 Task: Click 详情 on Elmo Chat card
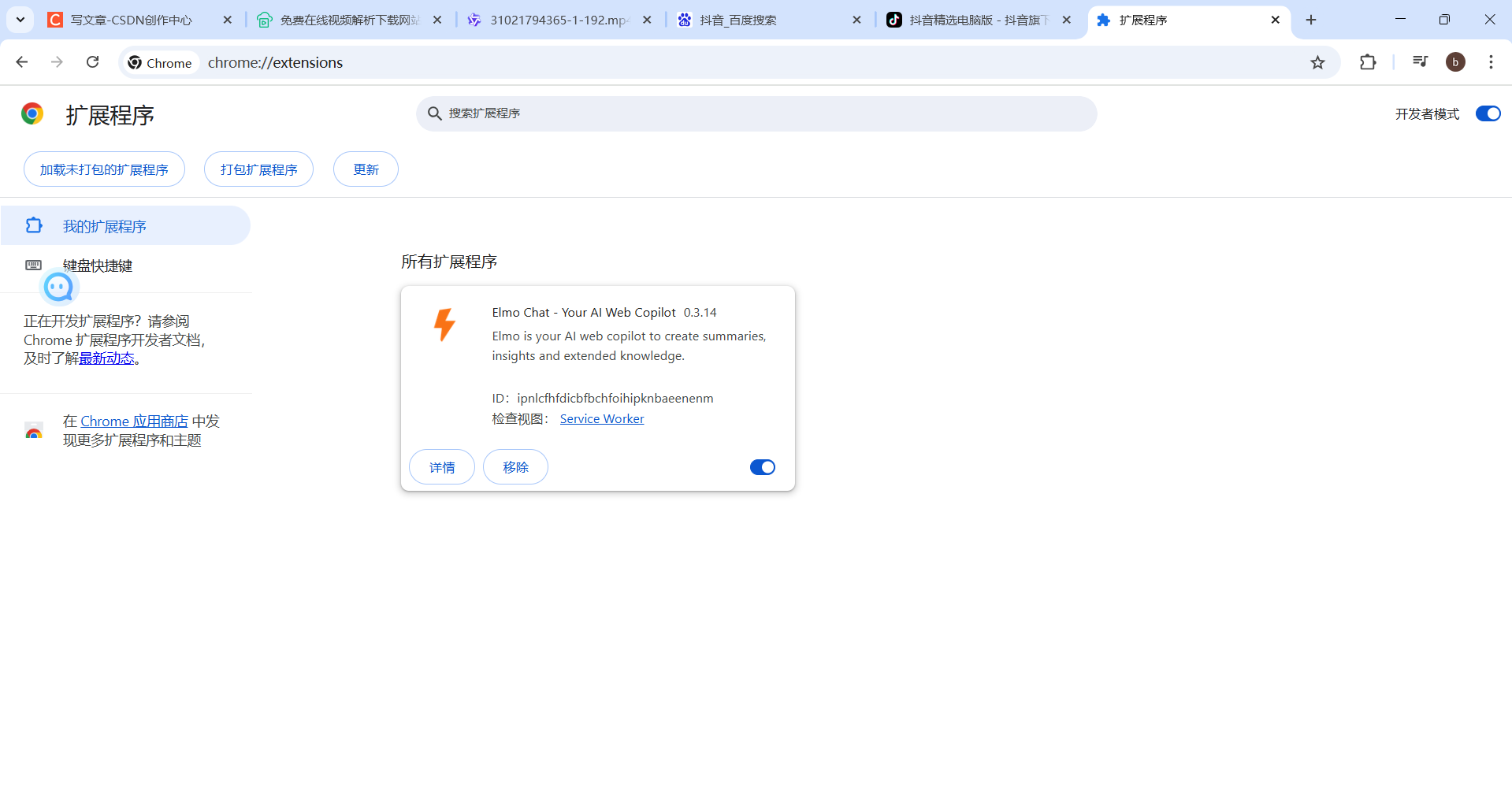point(442,467)
